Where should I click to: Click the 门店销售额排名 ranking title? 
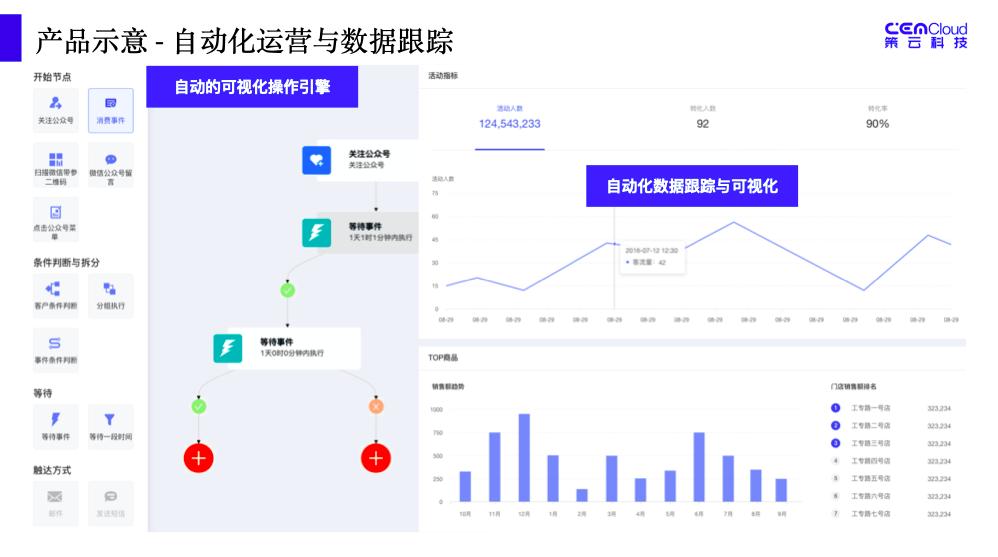point(854,387)
